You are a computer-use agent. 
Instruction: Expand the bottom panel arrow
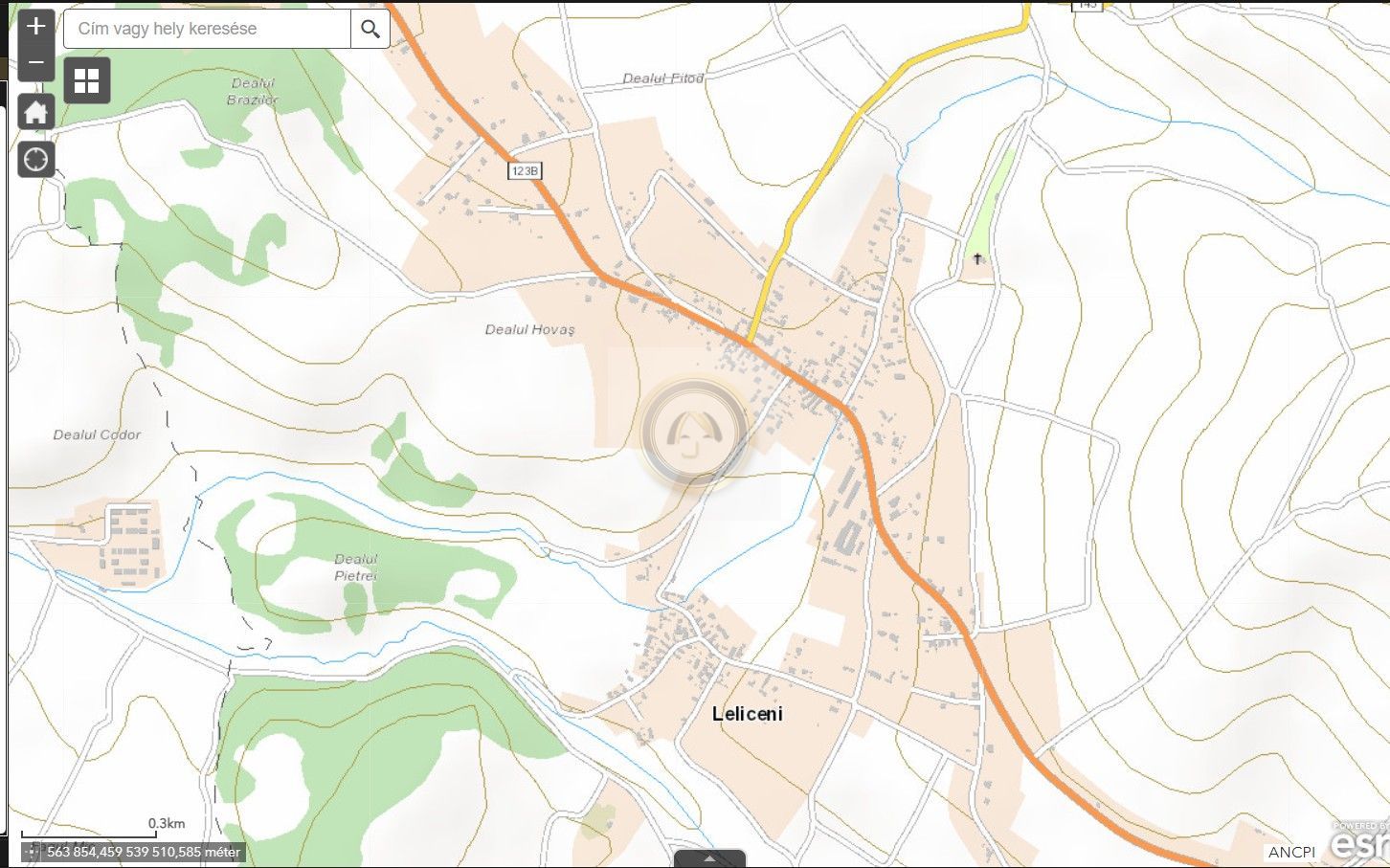click(x=709, y=858)
